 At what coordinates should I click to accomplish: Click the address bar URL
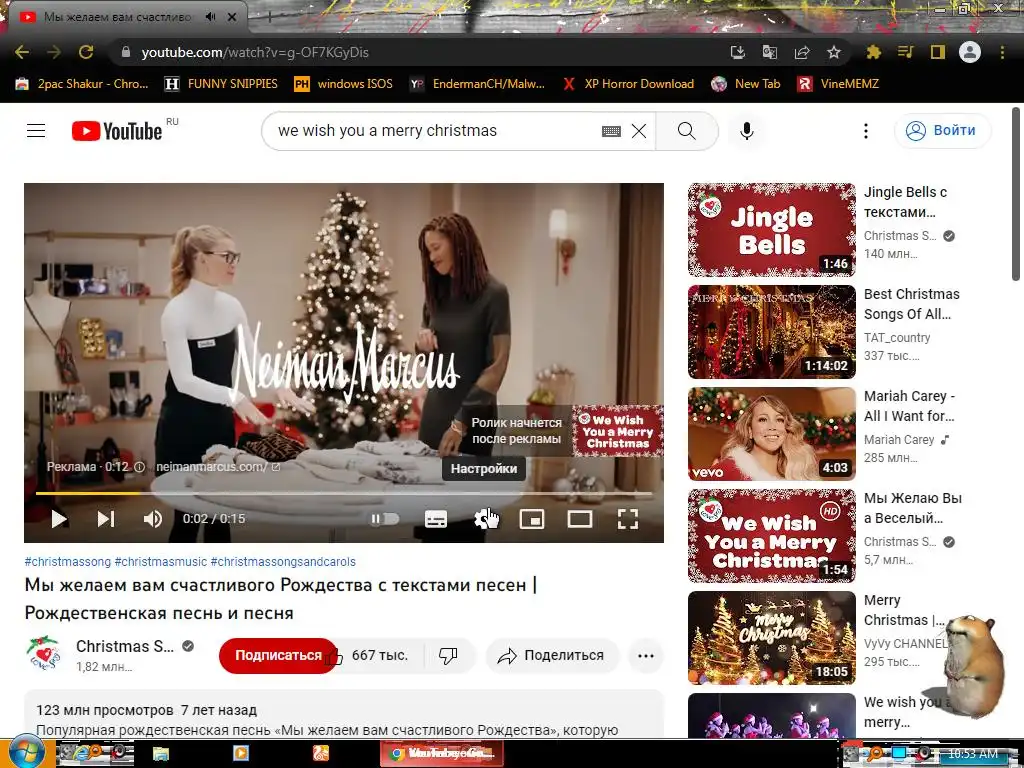[x=255, y=52]
